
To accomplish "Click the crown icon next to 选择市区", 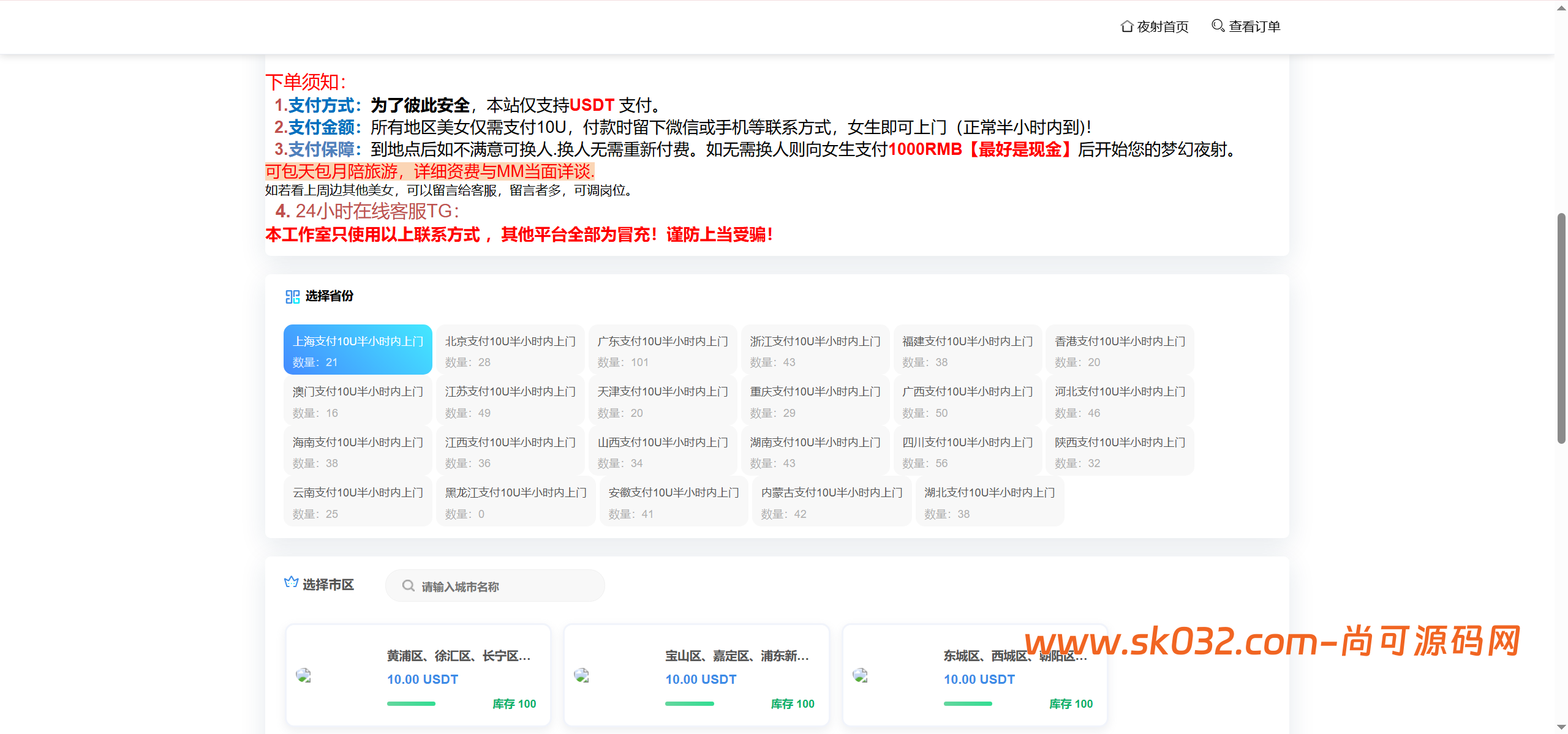I will [x=291, y=582].
